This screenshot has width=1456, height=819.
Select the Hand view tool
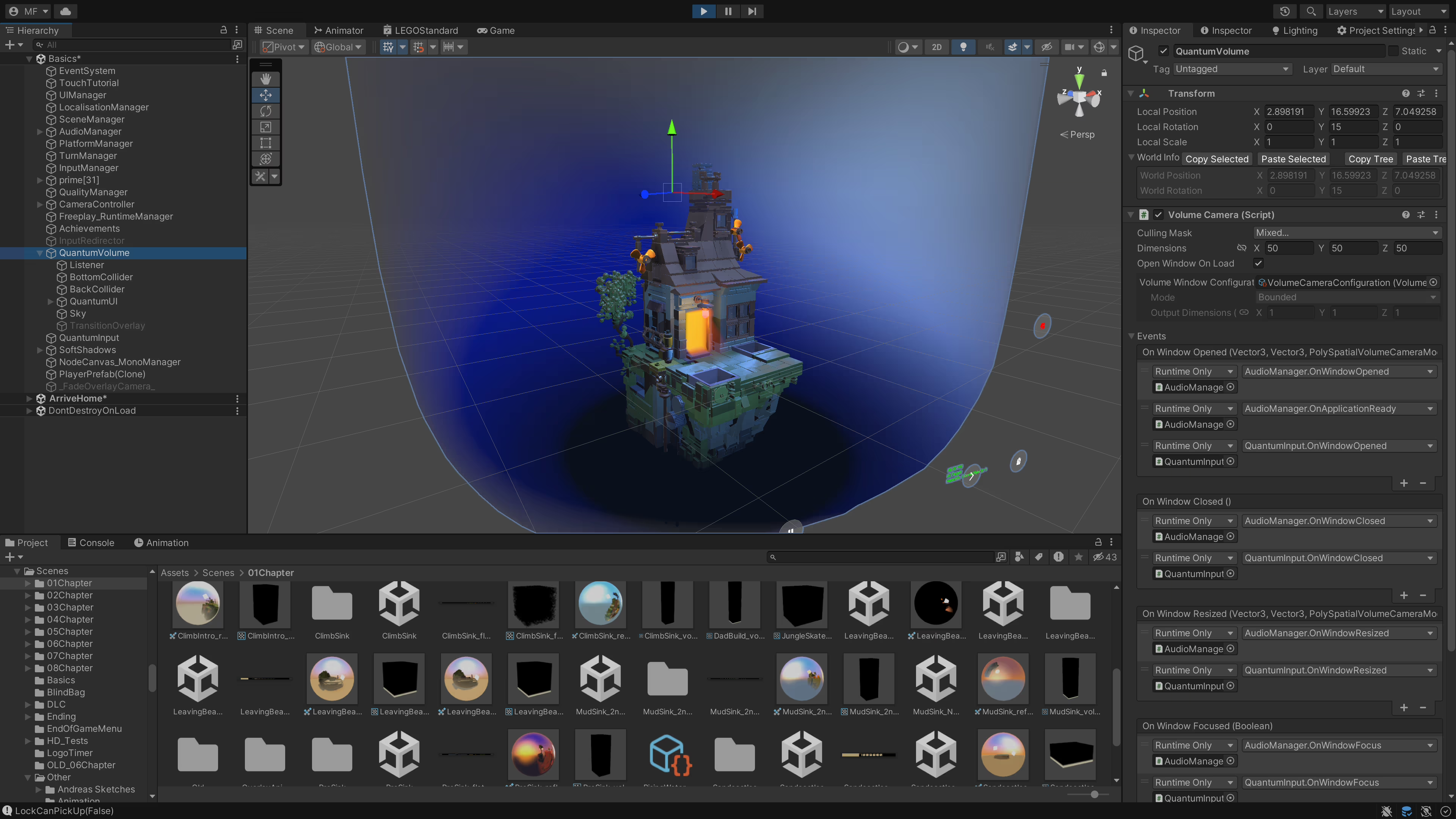coord(266,79)
